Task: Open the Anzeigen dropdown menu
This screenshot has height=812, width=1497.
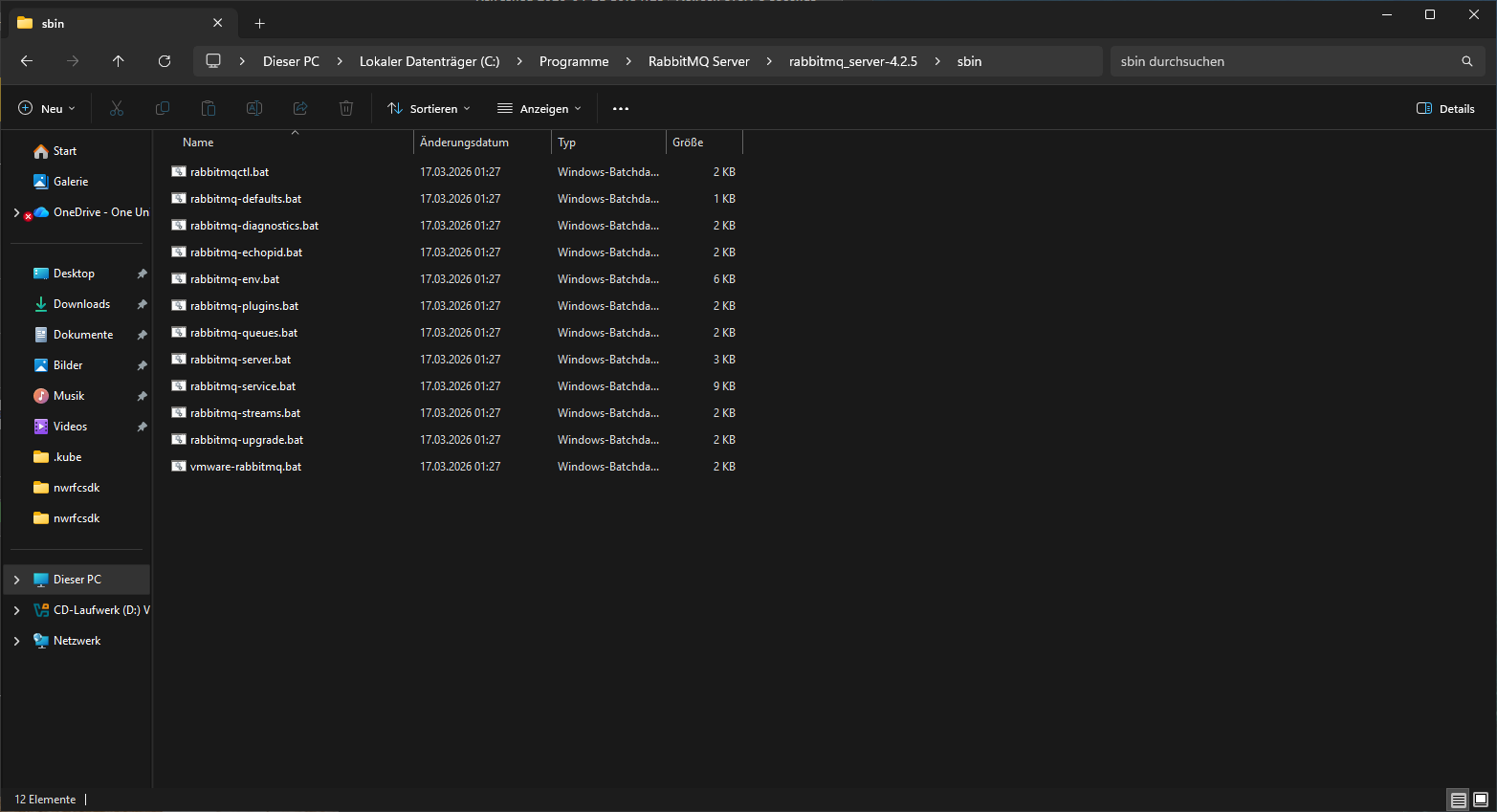Action: click(539, 108)
